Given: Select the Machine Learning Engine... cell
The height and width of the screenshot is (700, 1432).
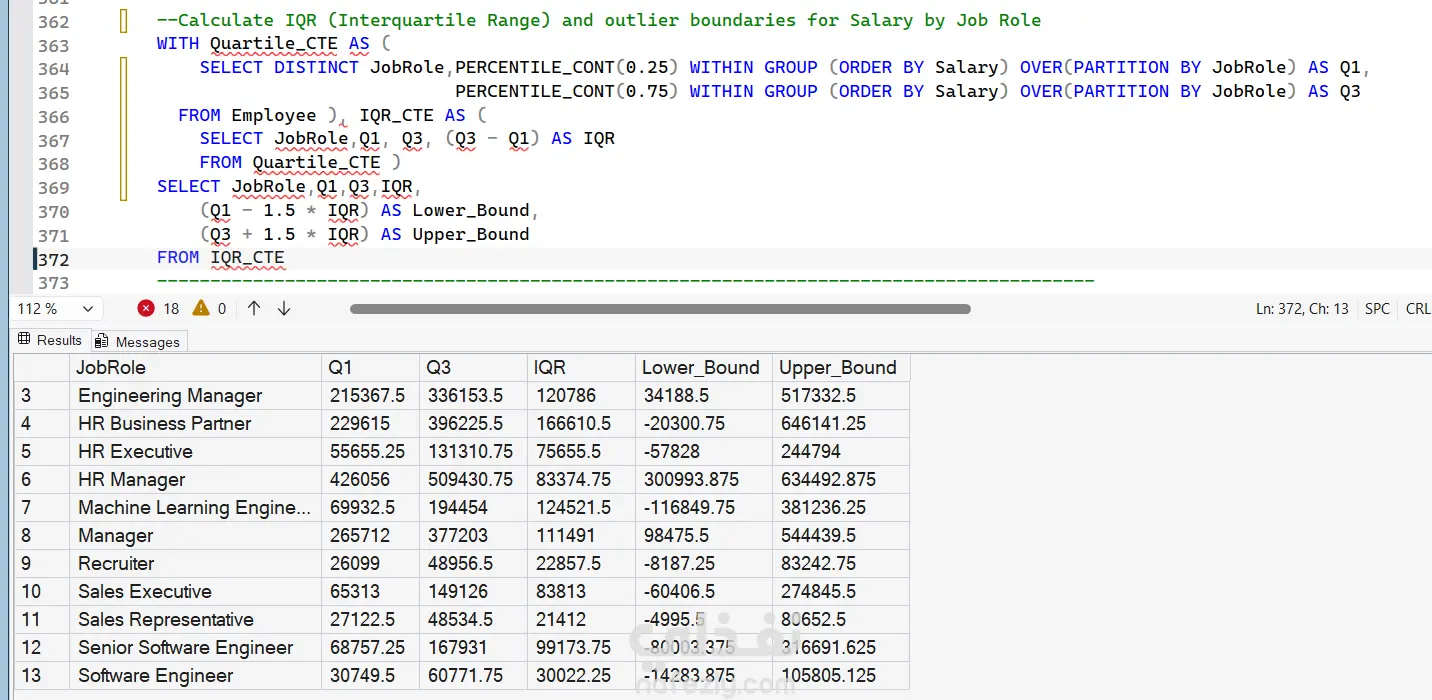Looking at the screenshot, I should tap(196, 507).
